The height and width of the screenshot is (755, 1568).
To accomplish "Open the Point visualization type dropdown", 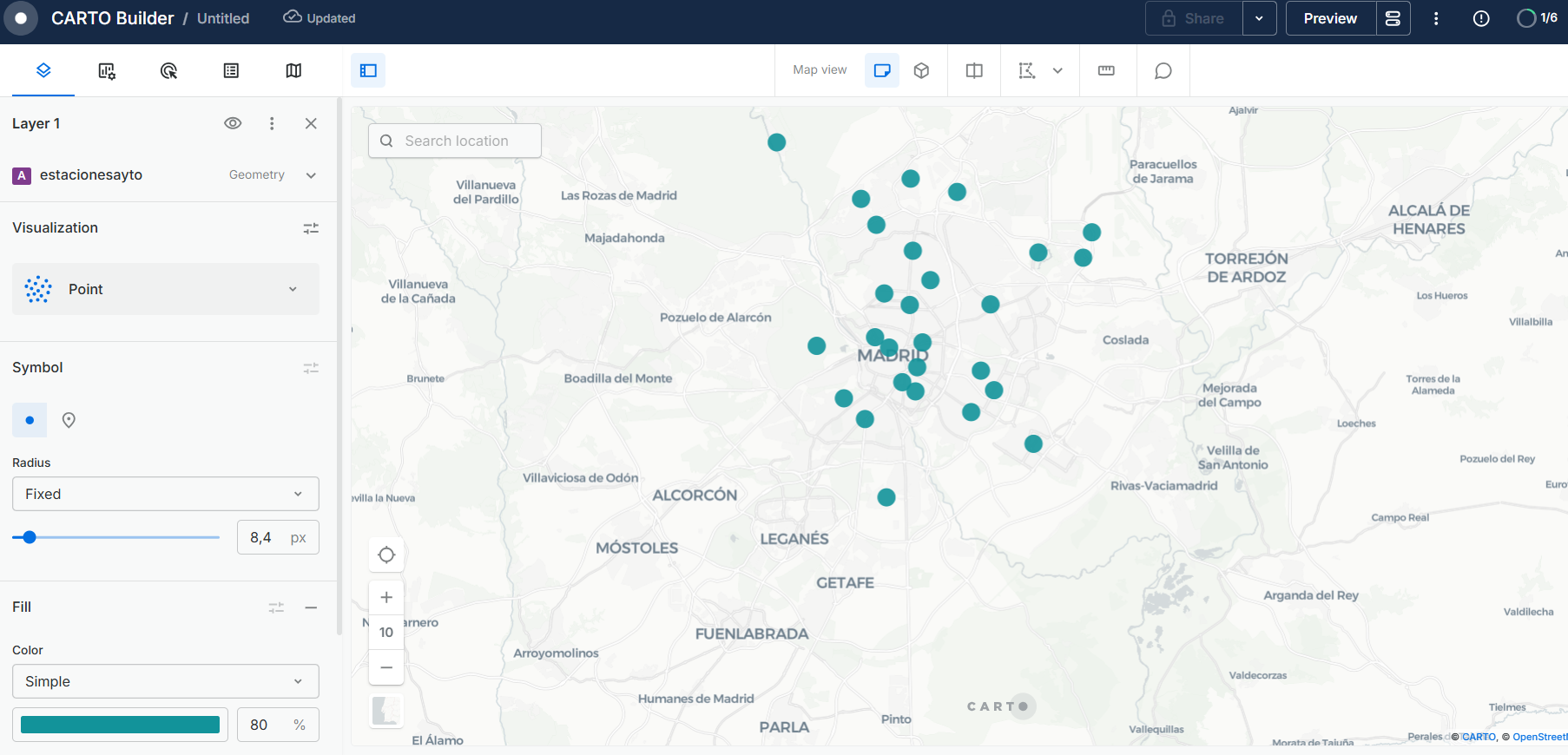I will tap(166, 289).
